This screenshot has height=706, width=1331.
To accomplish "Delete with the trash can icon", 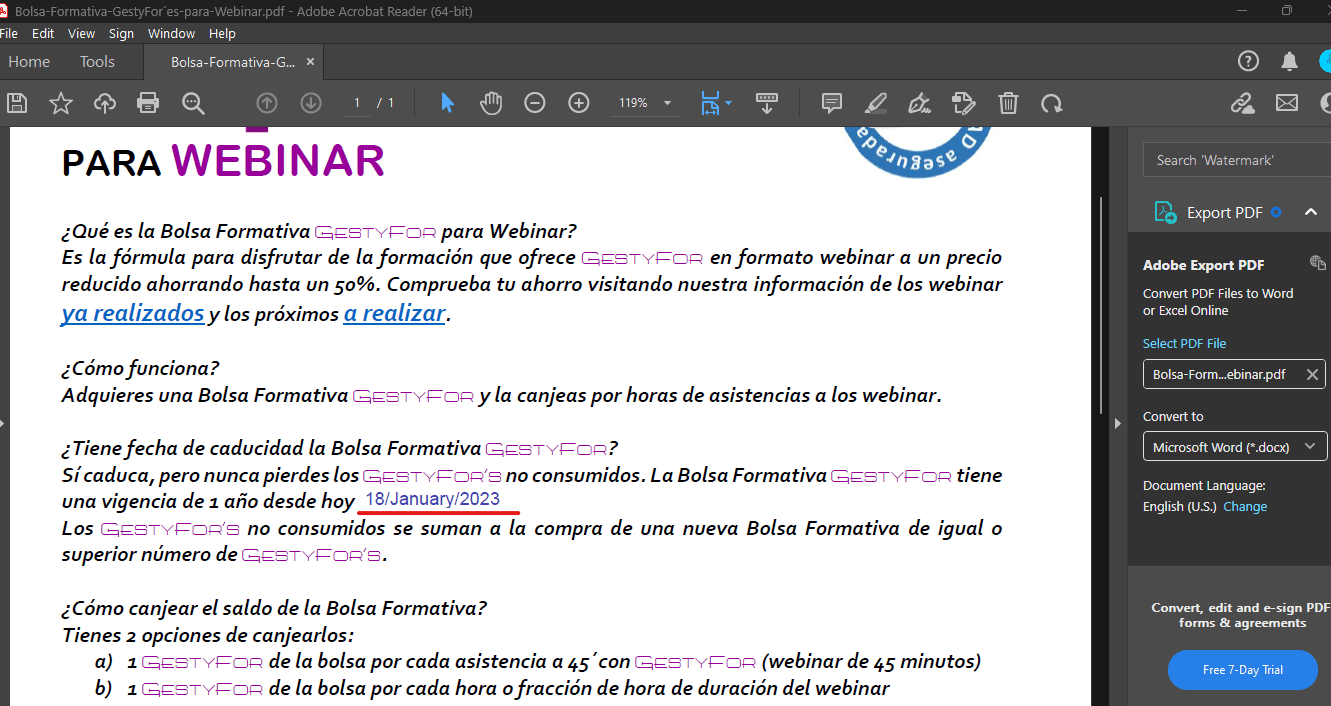I will tap(1009, 103).
